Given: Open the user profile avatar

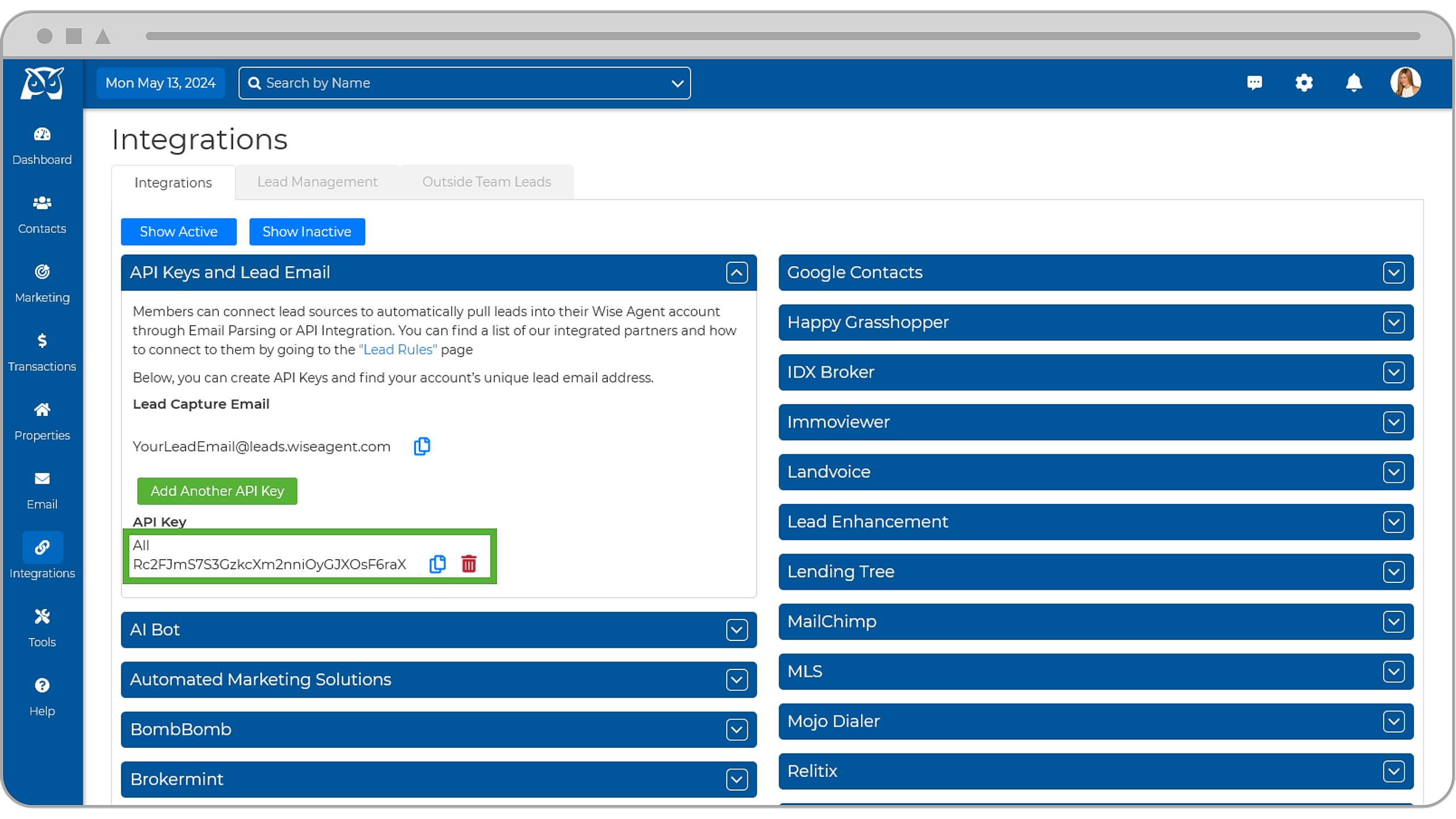Looking at the screenshot, I should 1406,82.
